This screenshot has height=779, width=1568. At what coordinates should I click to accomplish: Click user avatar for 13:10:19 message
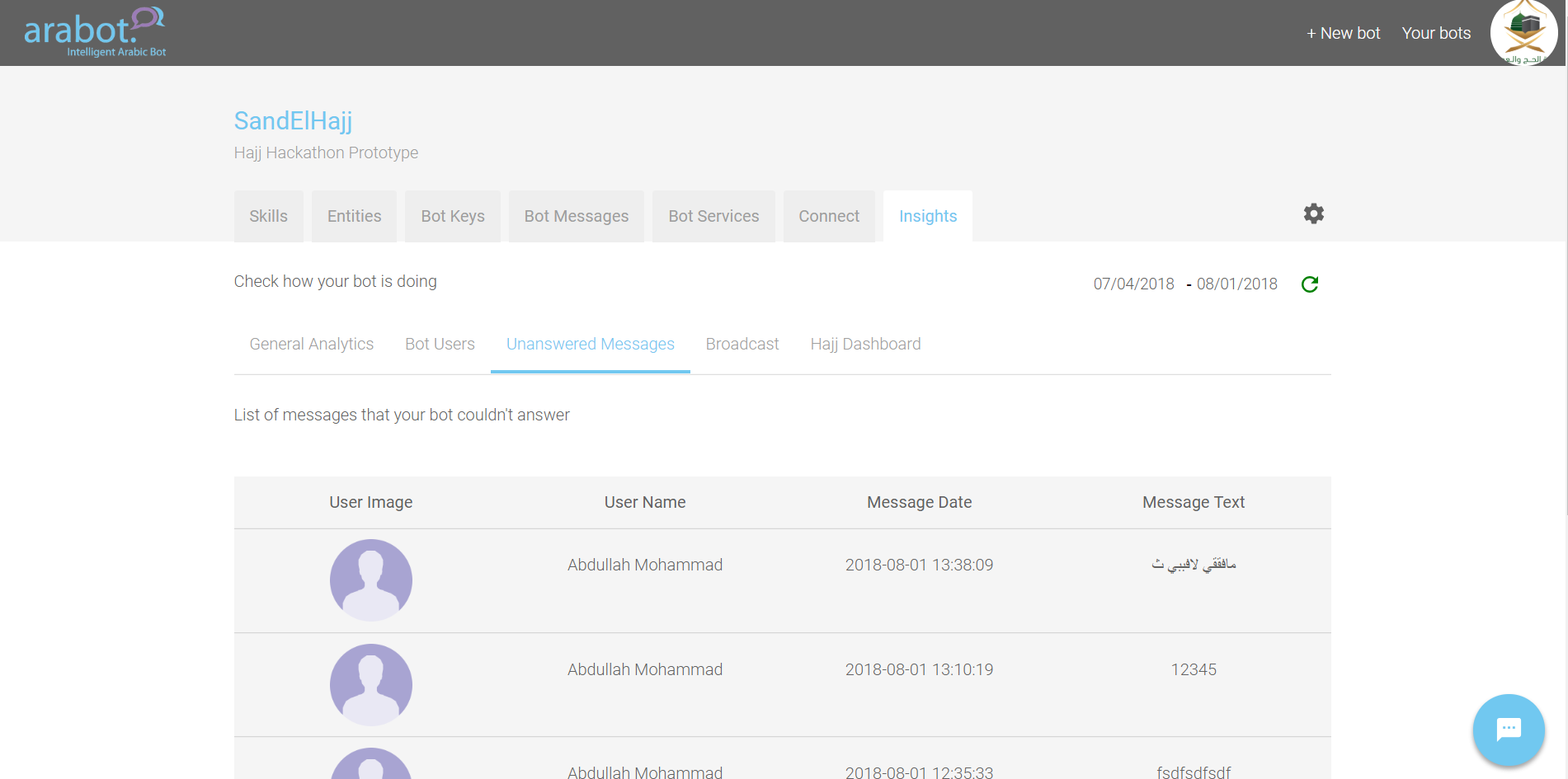pyautogui.click(x=371, y=685)
